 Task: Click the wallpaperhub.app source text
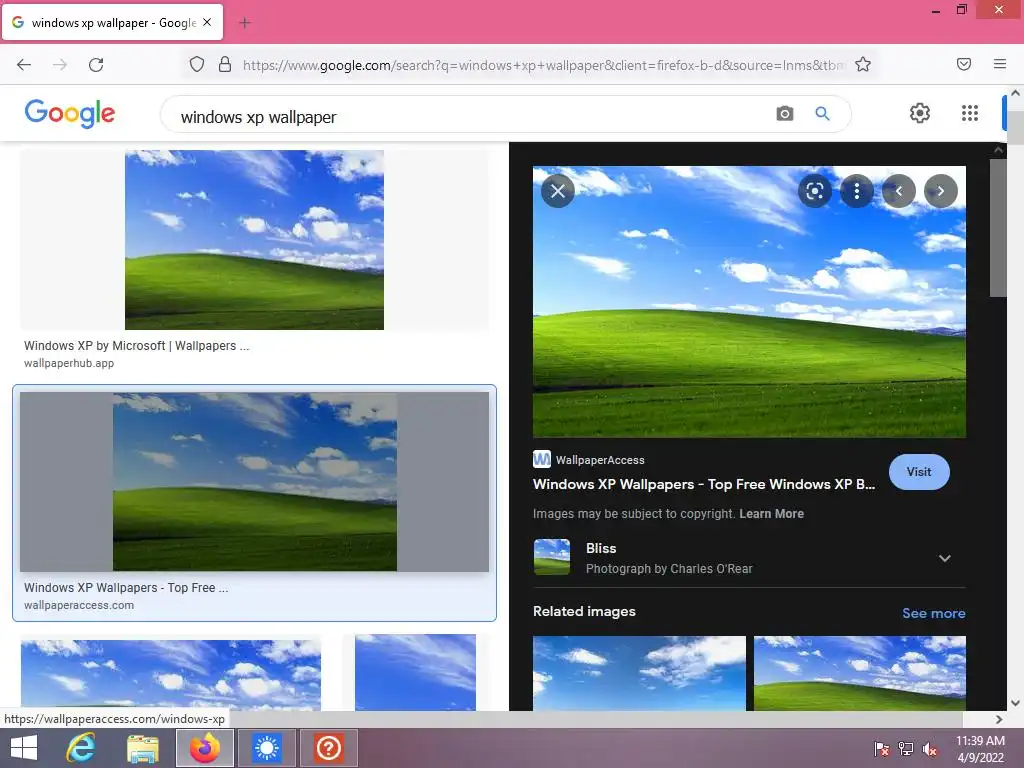pyautogui.click(x=69, y=363)
